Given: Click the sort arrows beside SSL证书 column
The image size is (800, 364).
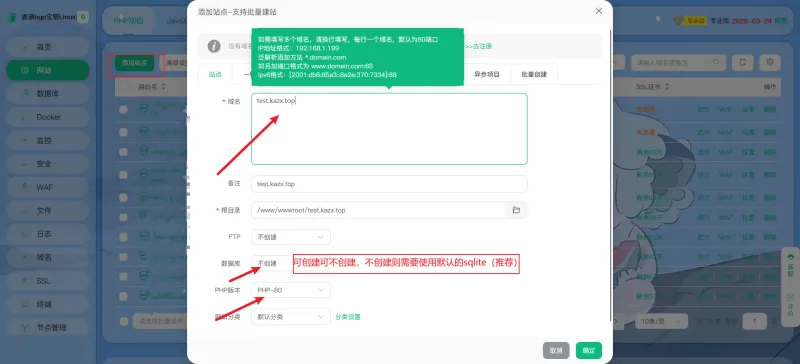Looking at the screenshot, I should coord(667,87).
